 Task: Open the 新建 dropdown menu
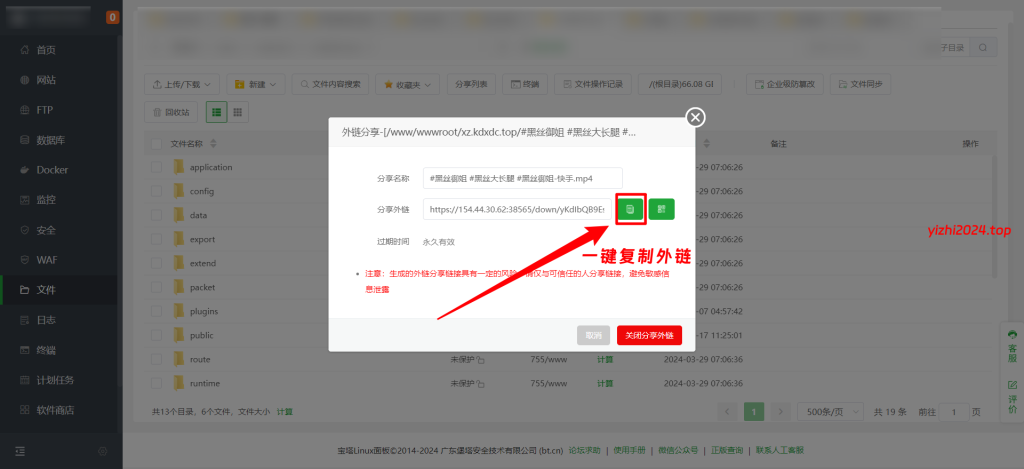point(257,84)
